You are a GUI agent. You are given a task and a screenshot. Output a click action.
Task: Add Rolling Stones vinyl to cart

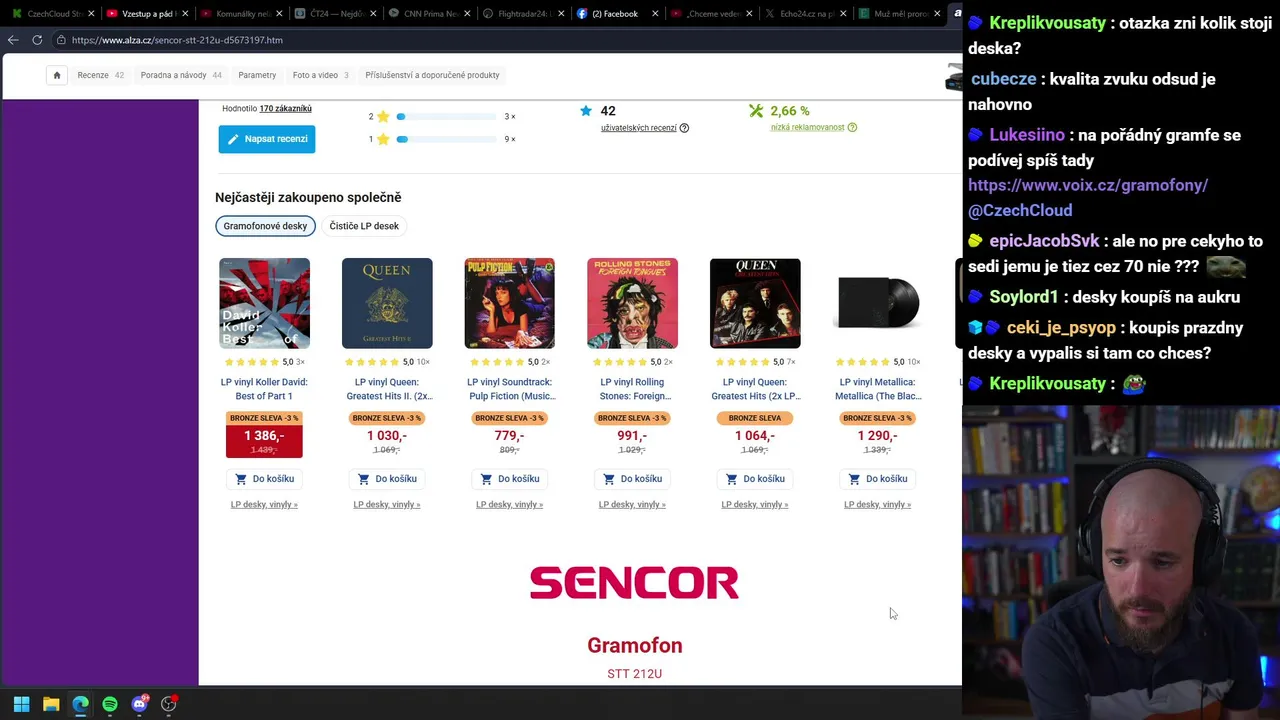[x=632, y=479]
